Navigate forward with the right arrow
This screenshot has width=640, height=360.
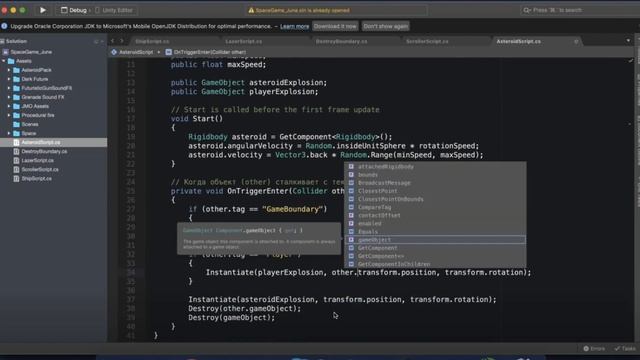pos(122,41)
